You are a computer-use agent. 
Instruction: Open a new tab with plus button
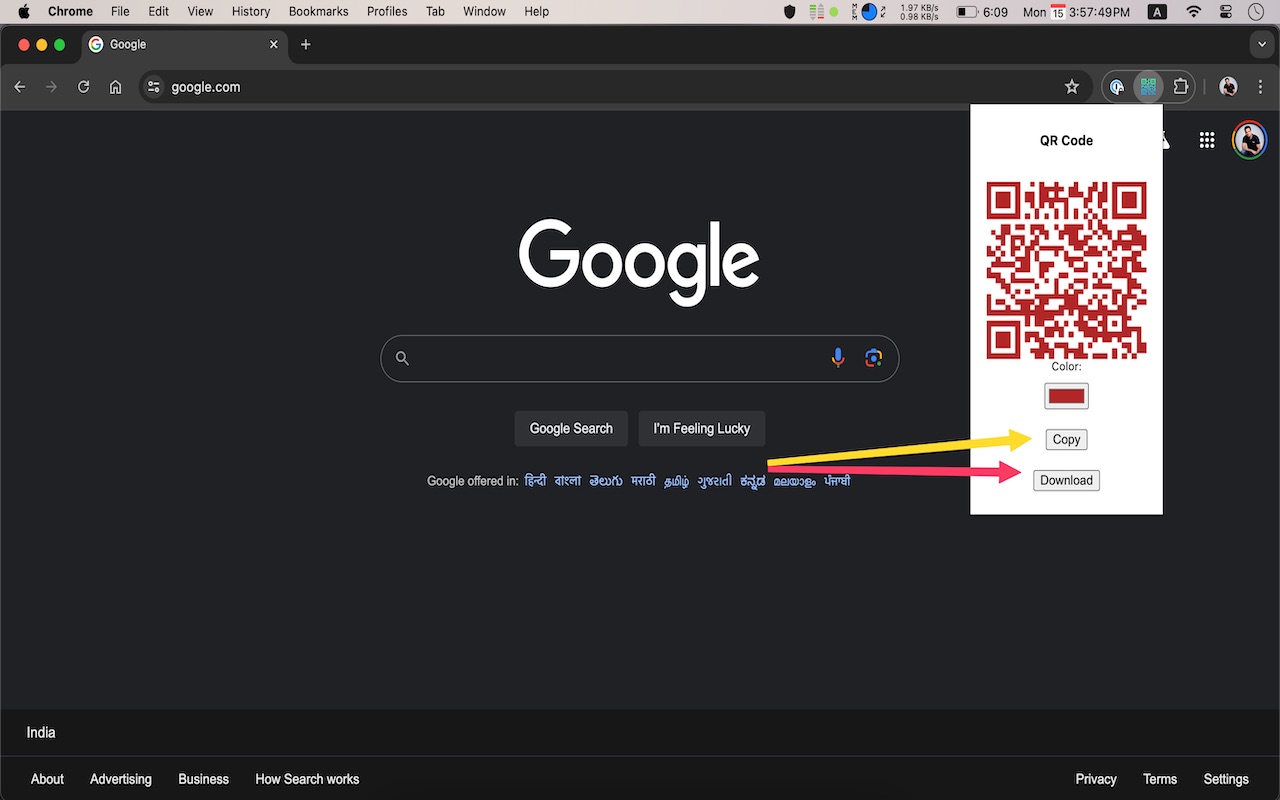pyautogui.click(x=306, y=44)
